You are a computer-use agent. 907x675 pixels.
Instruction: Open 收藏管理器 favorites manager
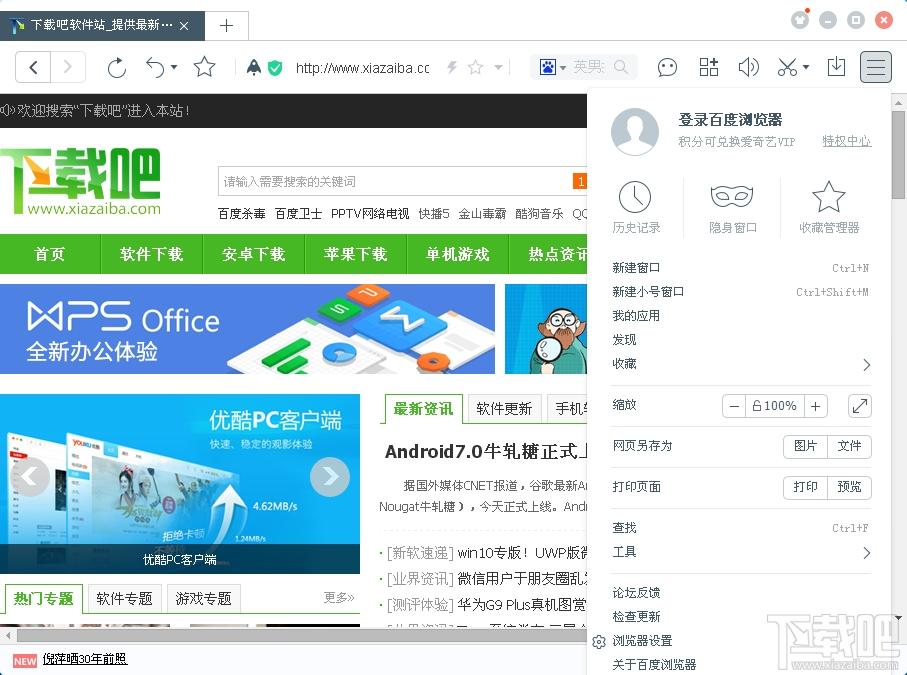(x=829, y=207)
